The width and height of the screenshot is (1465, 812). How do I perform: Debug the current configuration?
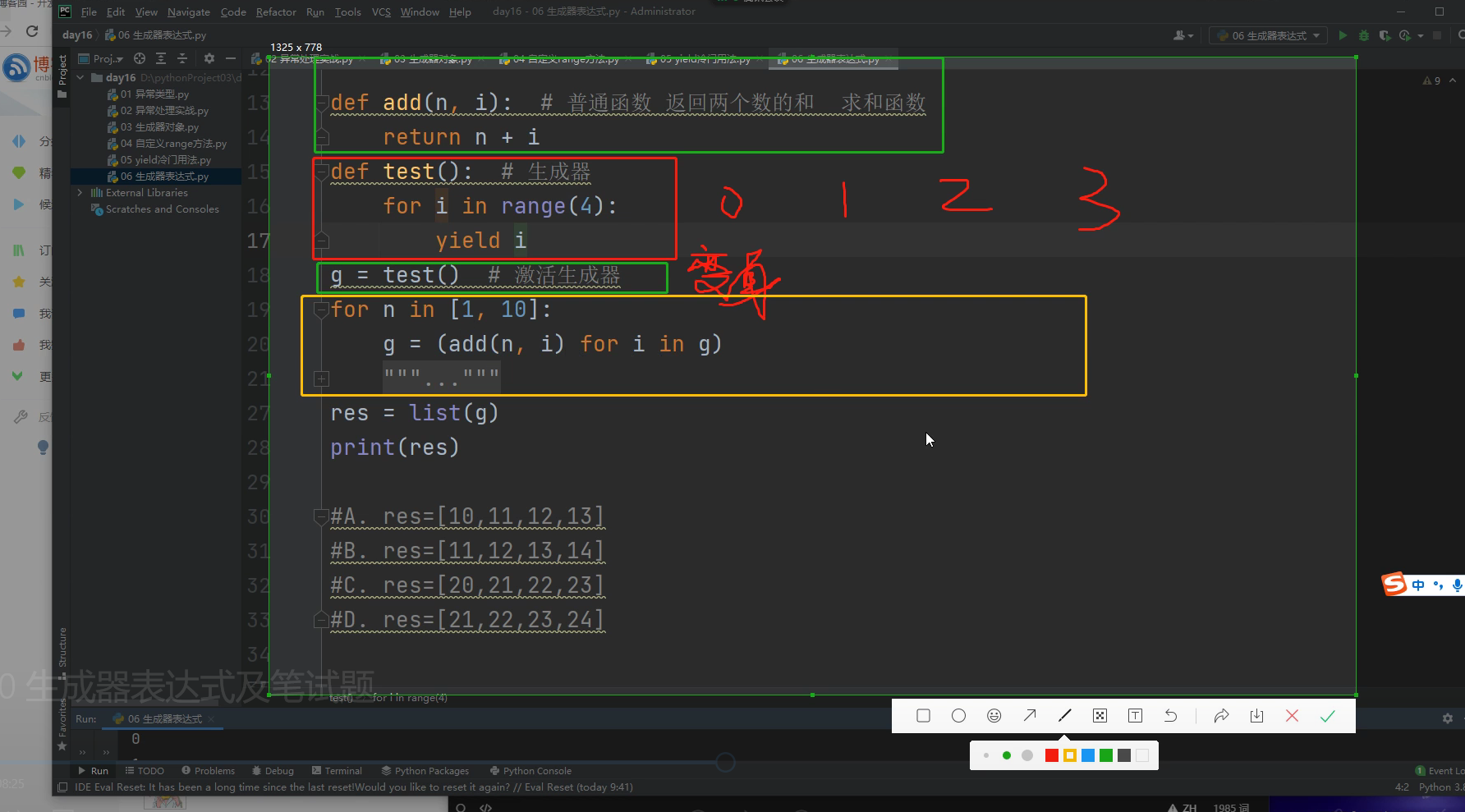(1364, 35)
